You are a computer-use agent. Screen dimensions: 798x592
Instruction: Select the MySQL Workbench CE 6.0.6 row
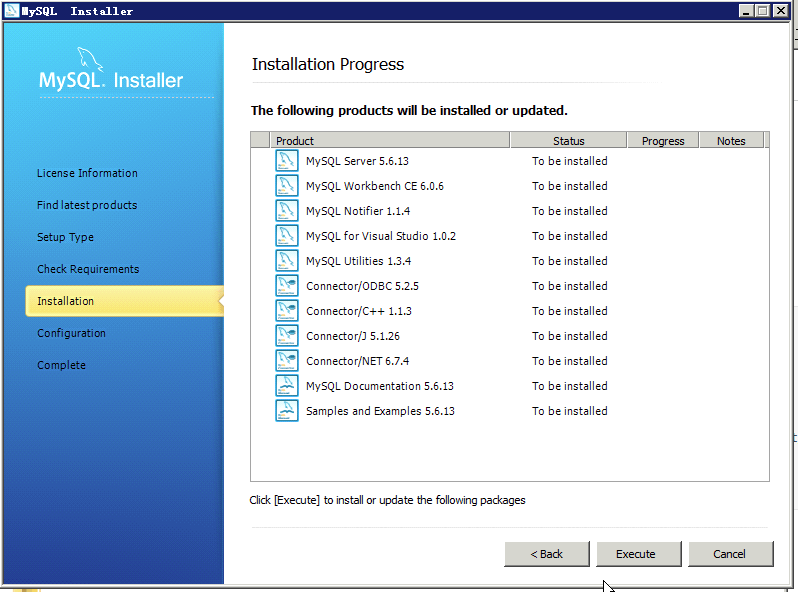click(x=509, y=186)
